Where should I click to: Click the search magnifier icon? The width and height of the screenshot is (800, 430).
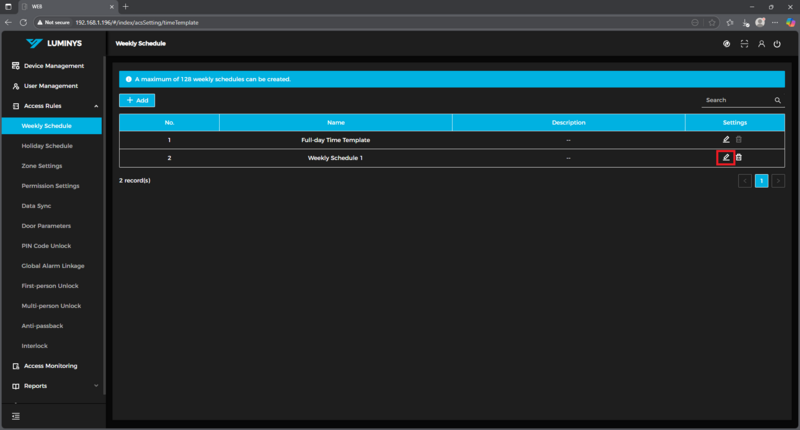[x=777, y=100]
